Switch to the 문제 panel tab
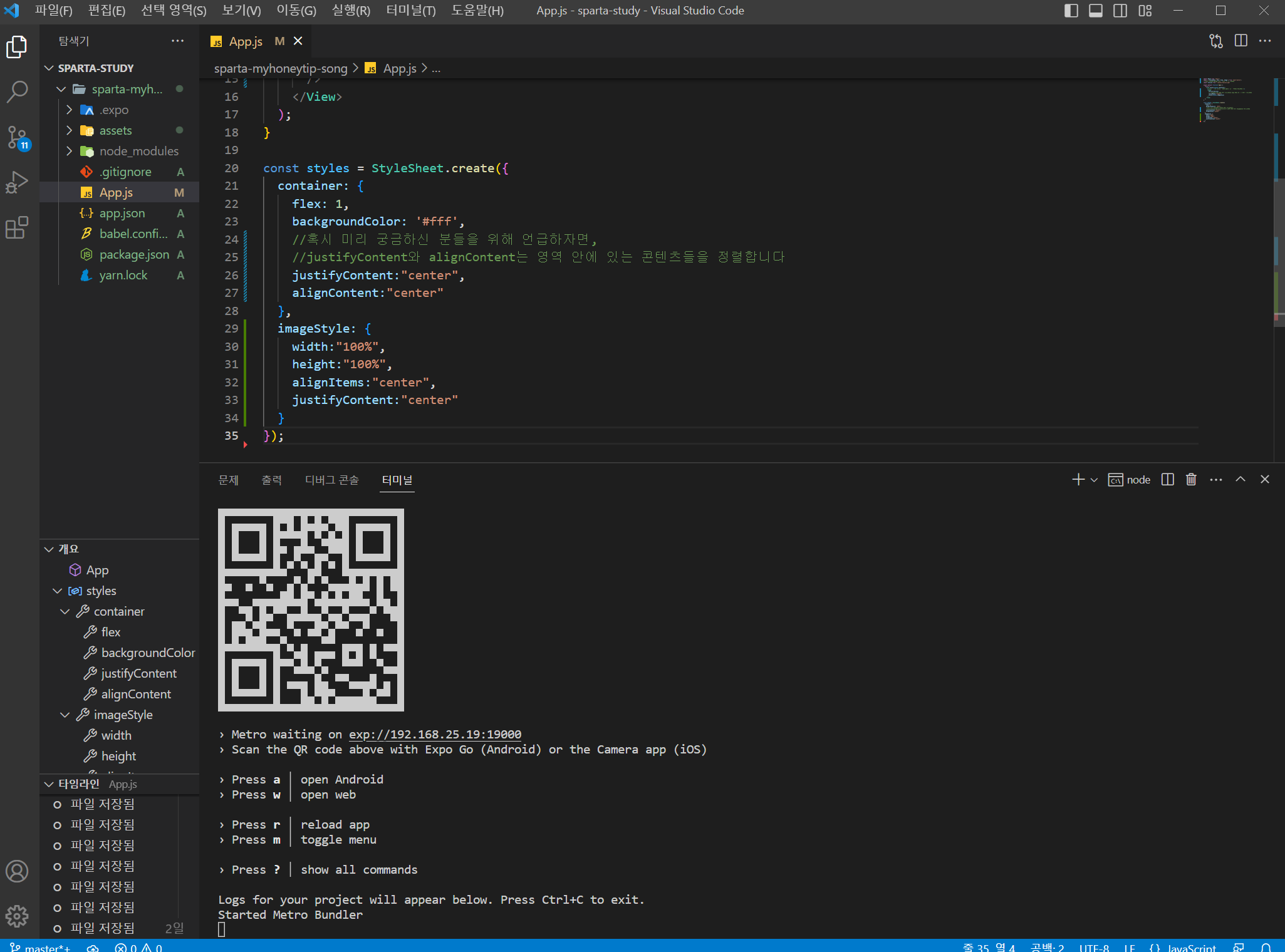The width and height of the screenshot is (1285, 952). 229,480
